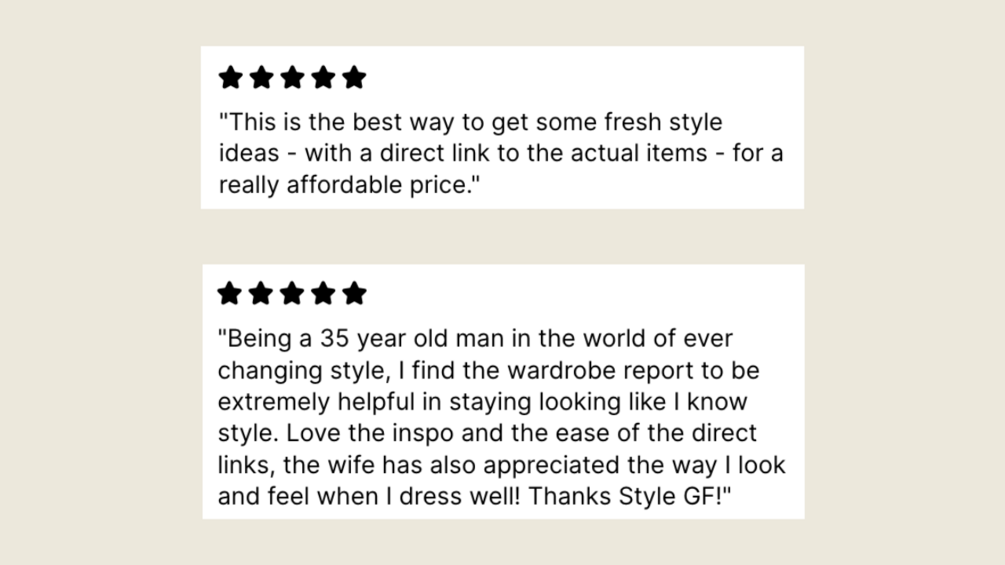Click the fourth star in the bottom review
The width and height of the screenshot is (1005, 565).
[323, 294]
